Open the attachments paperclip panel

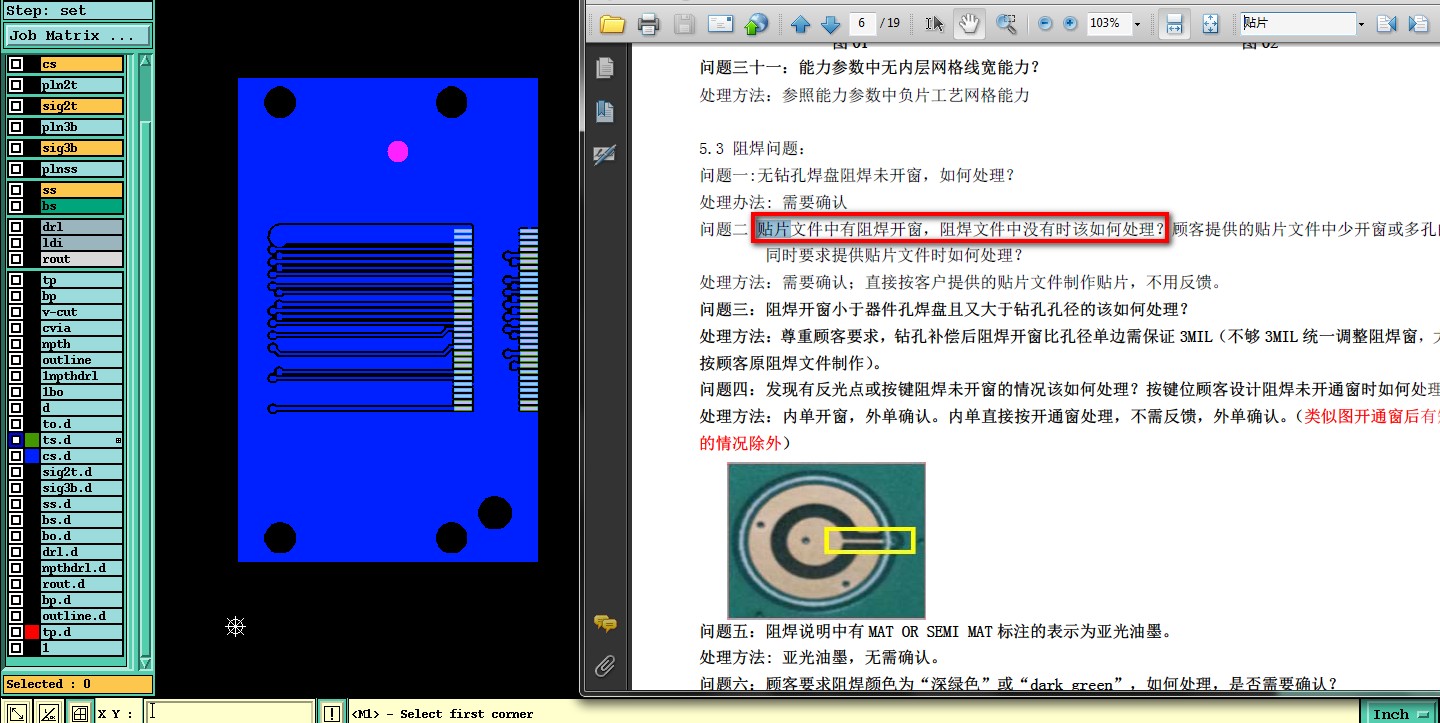(x=605, y=665)
